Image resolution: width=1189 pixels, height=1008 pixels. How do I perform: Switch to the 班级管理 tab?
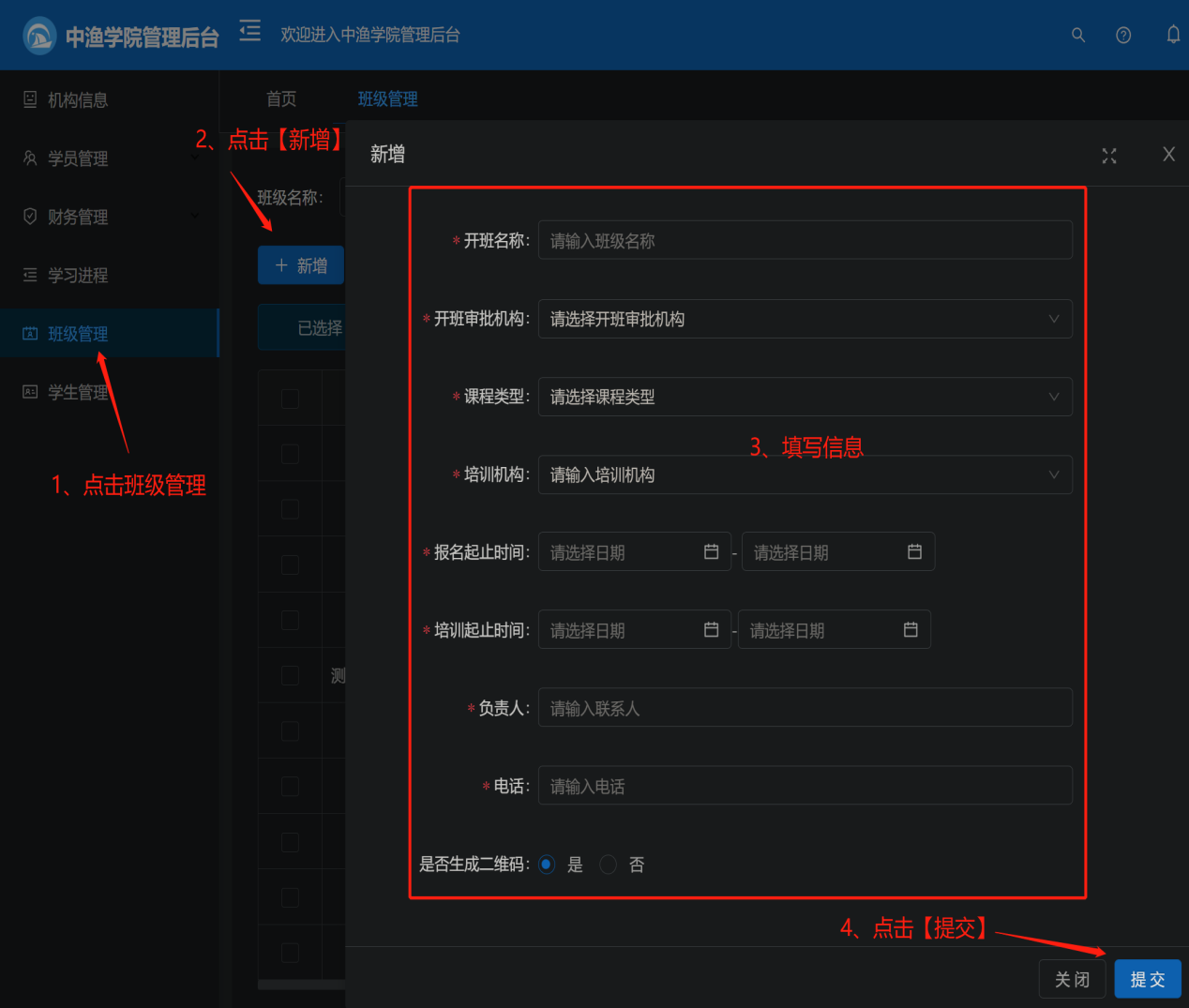(388, 98)
